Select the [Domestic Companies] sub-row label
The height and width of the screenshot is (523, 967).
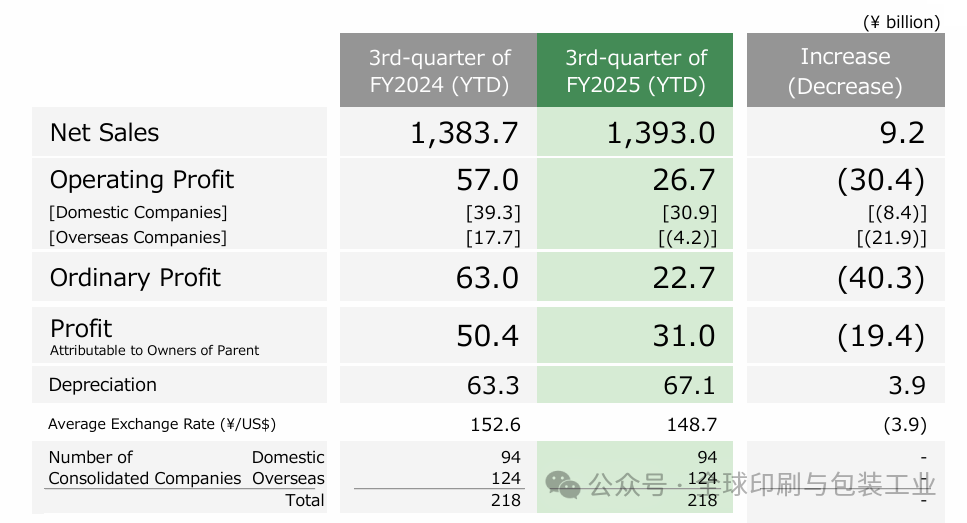pyautogui.click(x=138, y=212)
